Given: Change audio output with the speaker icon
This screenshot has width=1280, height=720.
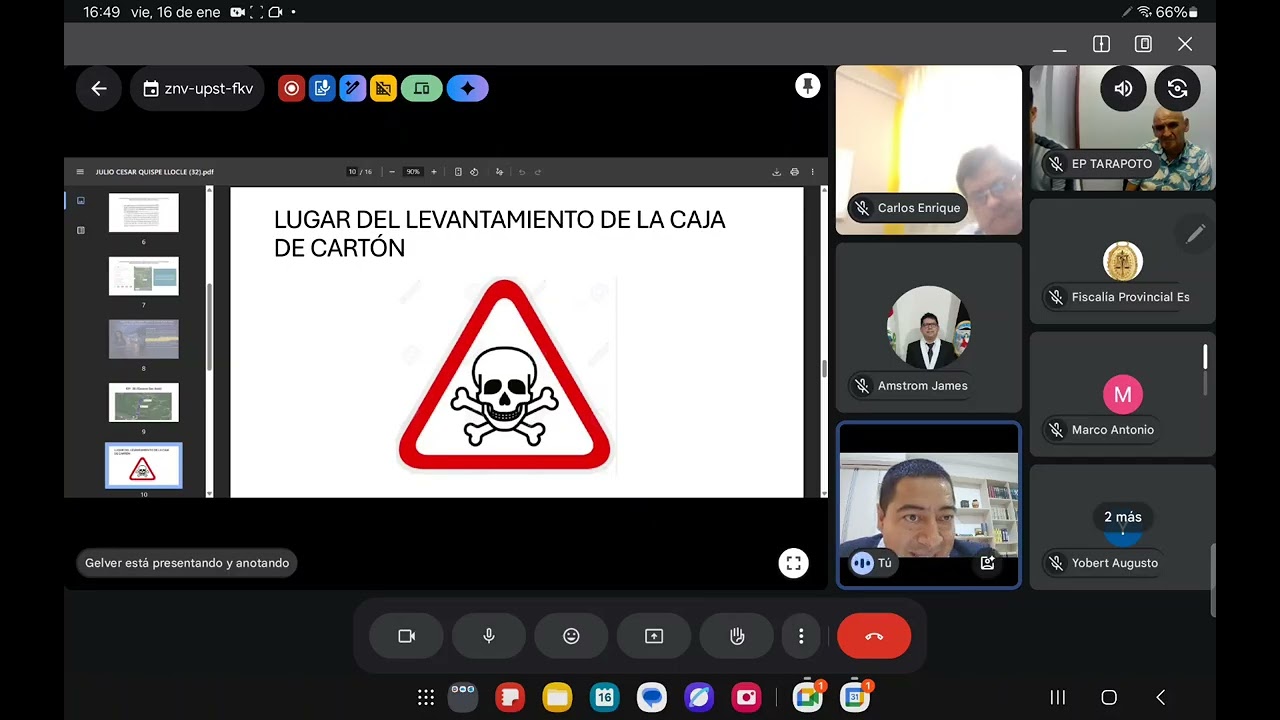Looking at the screenshot, I should (x=1123, y=89).
